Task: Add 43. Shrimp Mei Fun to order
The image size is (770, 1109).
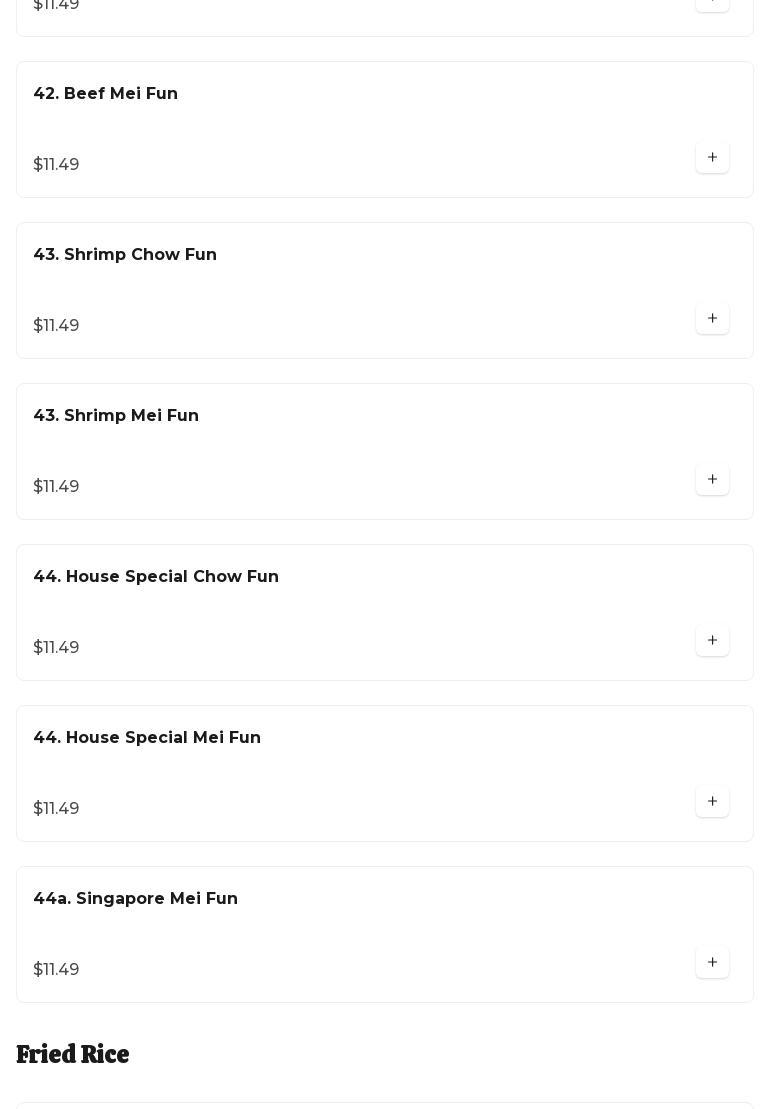Action: 712,479
